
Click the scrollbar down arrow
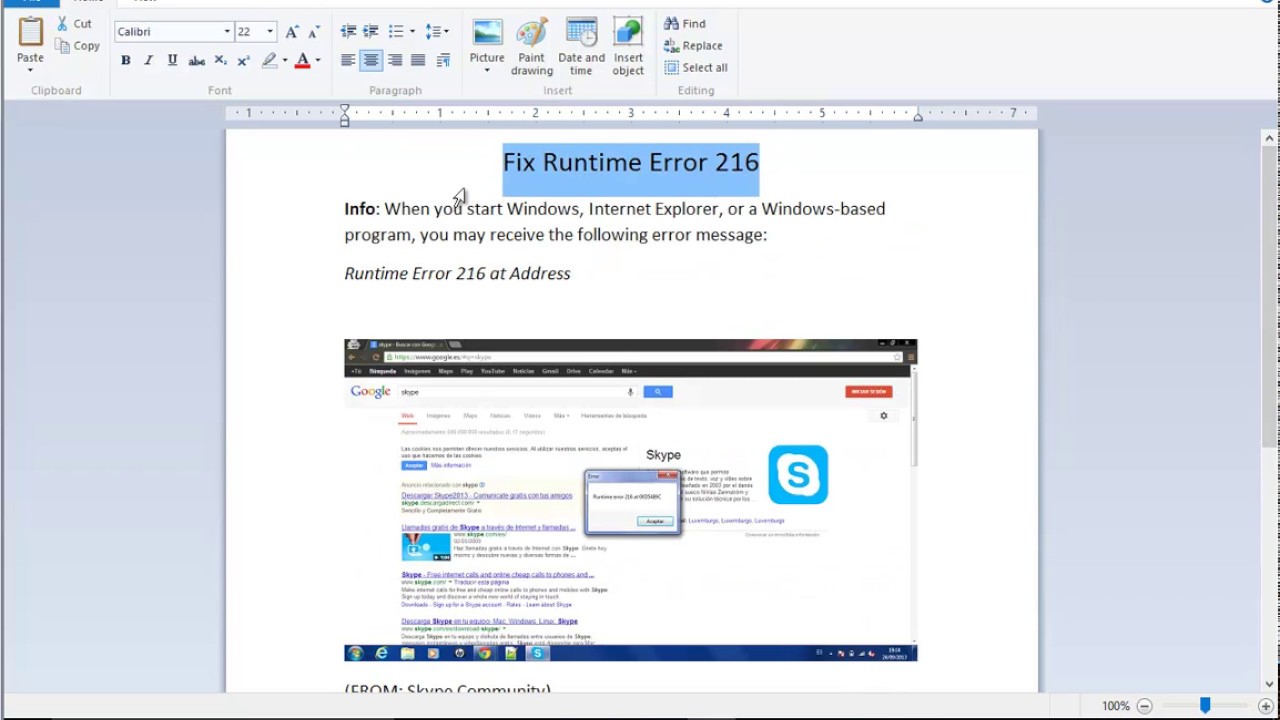pos(1270,684)
